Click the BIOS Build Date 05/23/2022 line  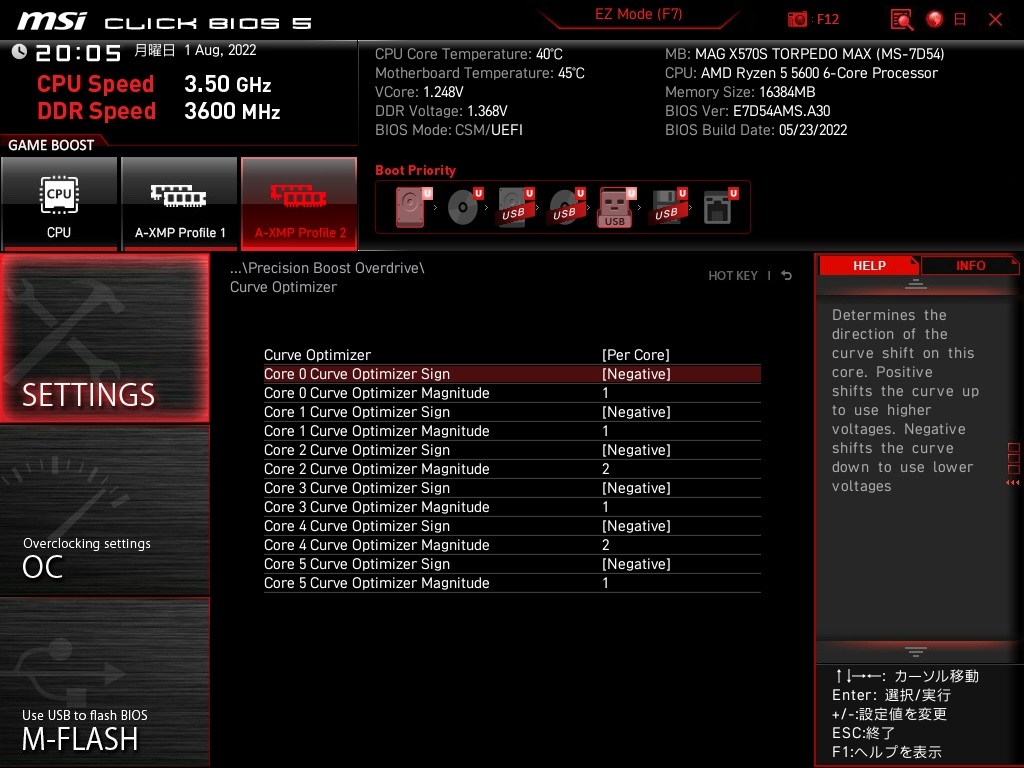756,130
